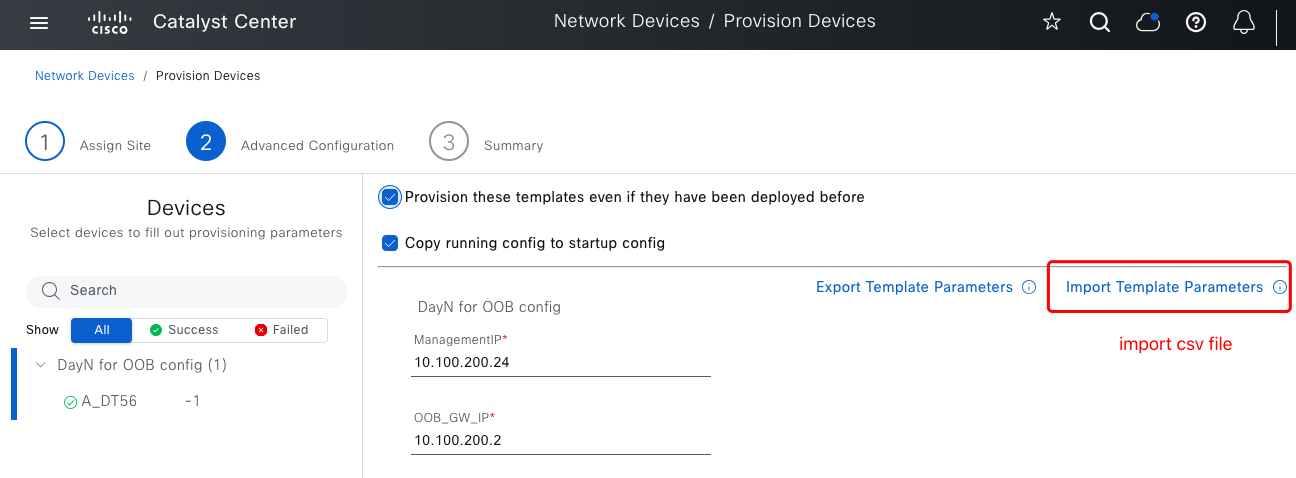The image size is (1296, 478).
Task: Toggle Provision these templates even if deployed checkbox
Action: click(390, 197)
